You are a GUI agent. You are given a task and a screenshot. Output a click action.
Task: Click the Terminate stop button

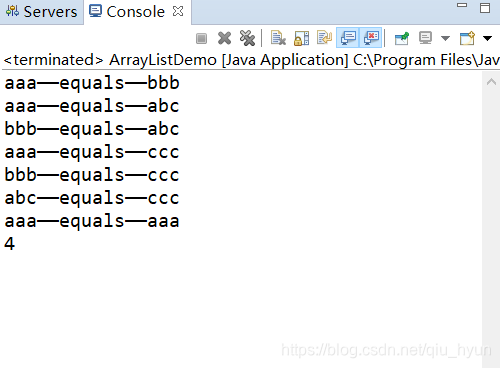(201, 38)
